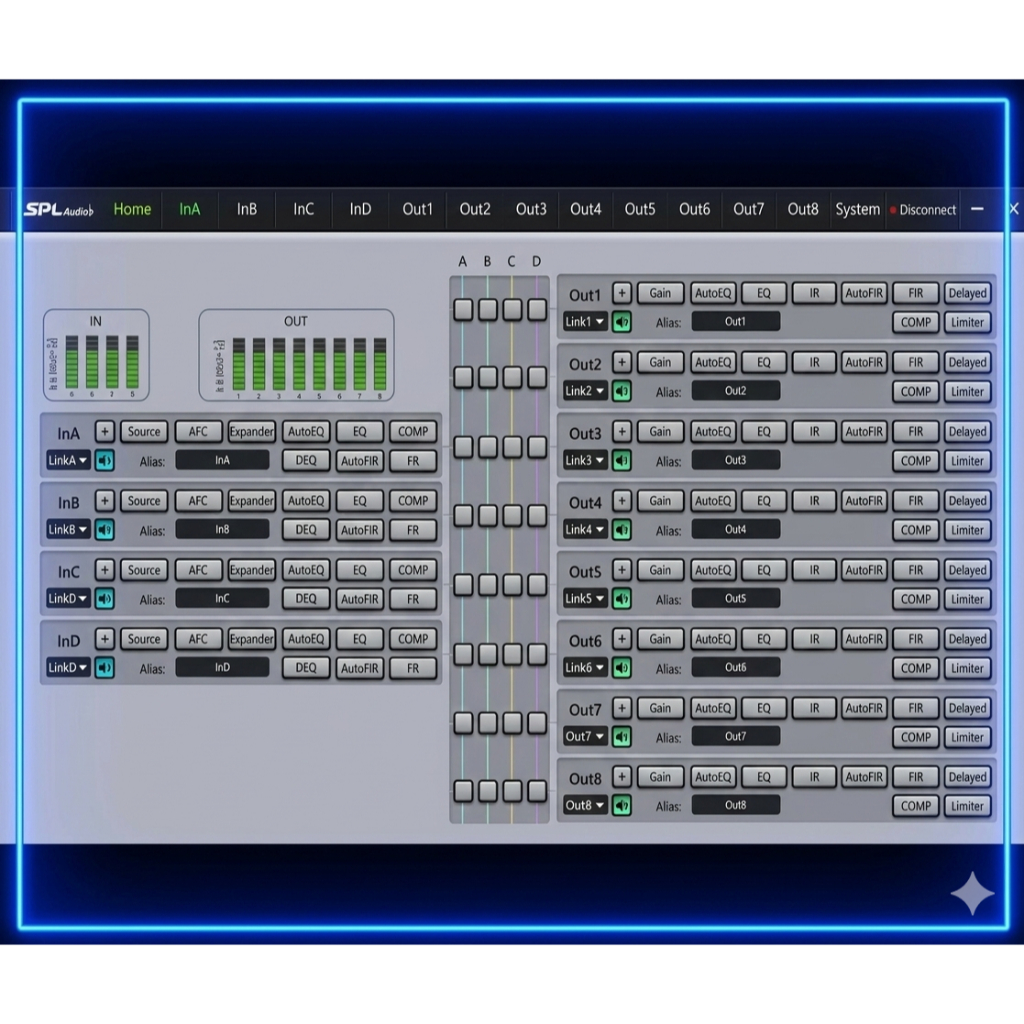Image resolution: width=1024 pixels, height=1024 pixels.
Task: Go to the Home tab
Action: [132, 209]
